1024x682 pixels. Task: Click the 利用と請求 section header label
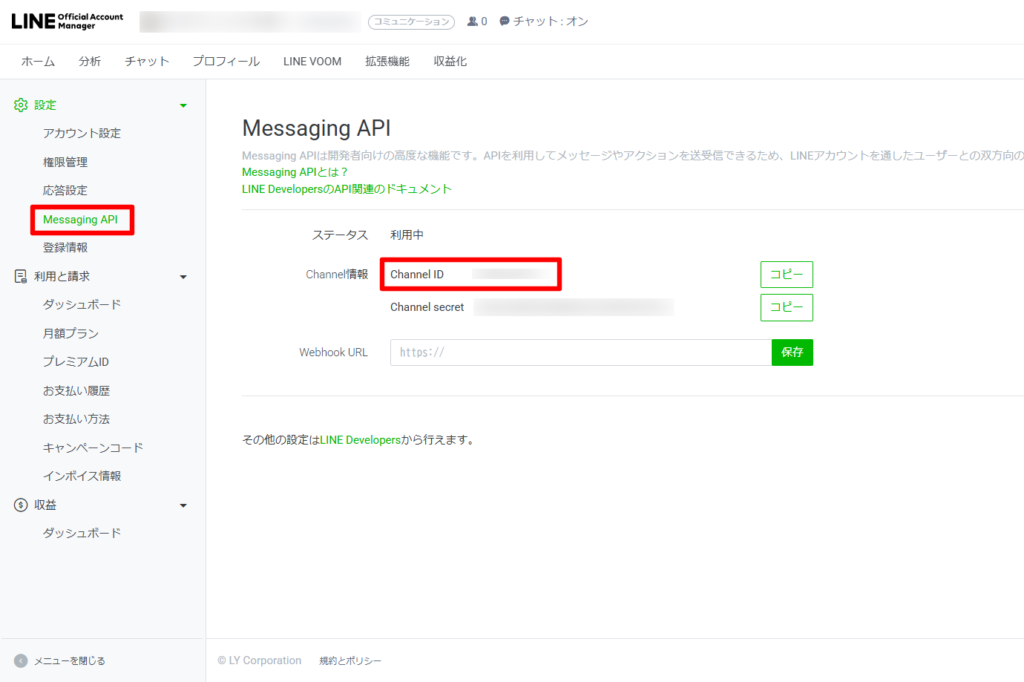(62, 276)
